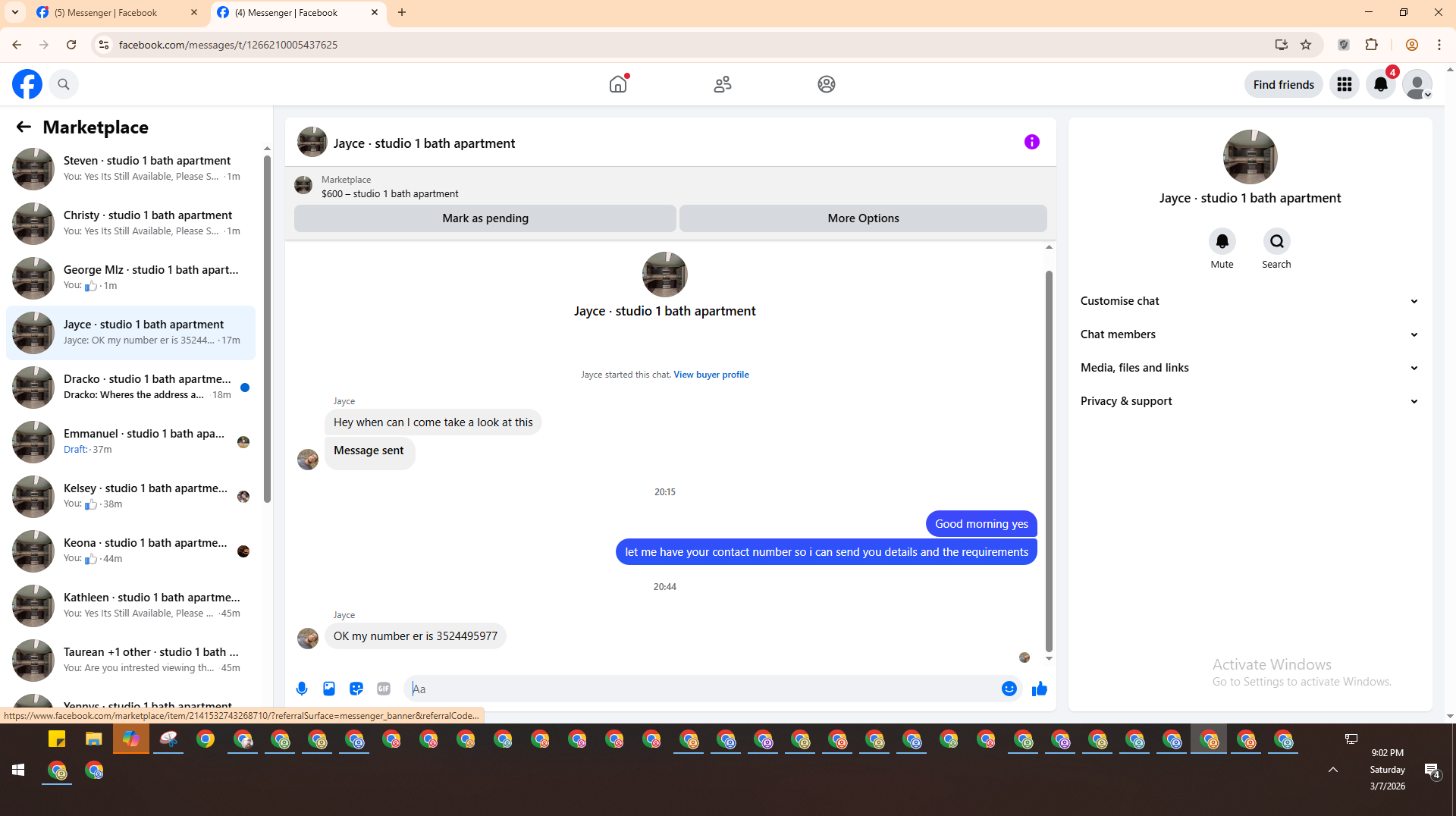1456x816 pixels.
Task: Send a thumbs-up like
Action: (x=1040, y=689)
